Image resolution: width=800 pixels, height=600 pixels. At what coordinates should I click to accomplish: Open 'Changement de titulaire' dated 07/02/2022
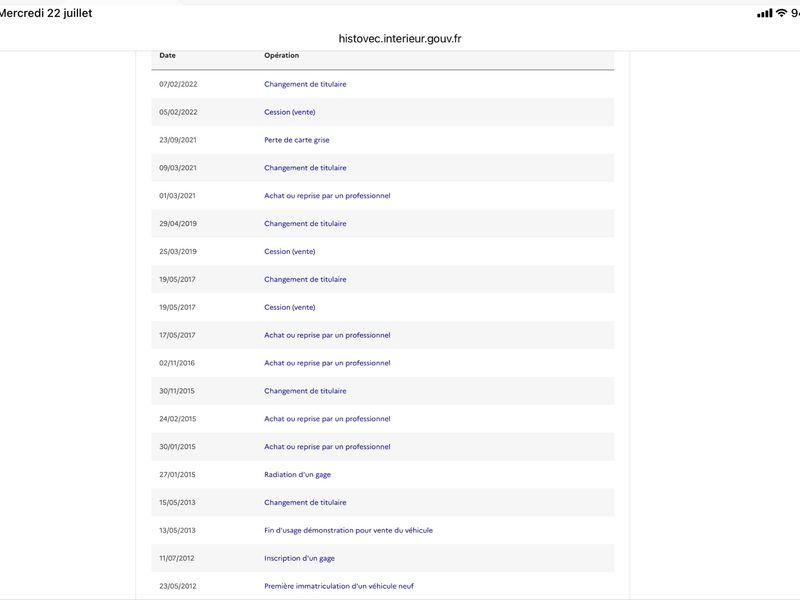coord(305,84)
